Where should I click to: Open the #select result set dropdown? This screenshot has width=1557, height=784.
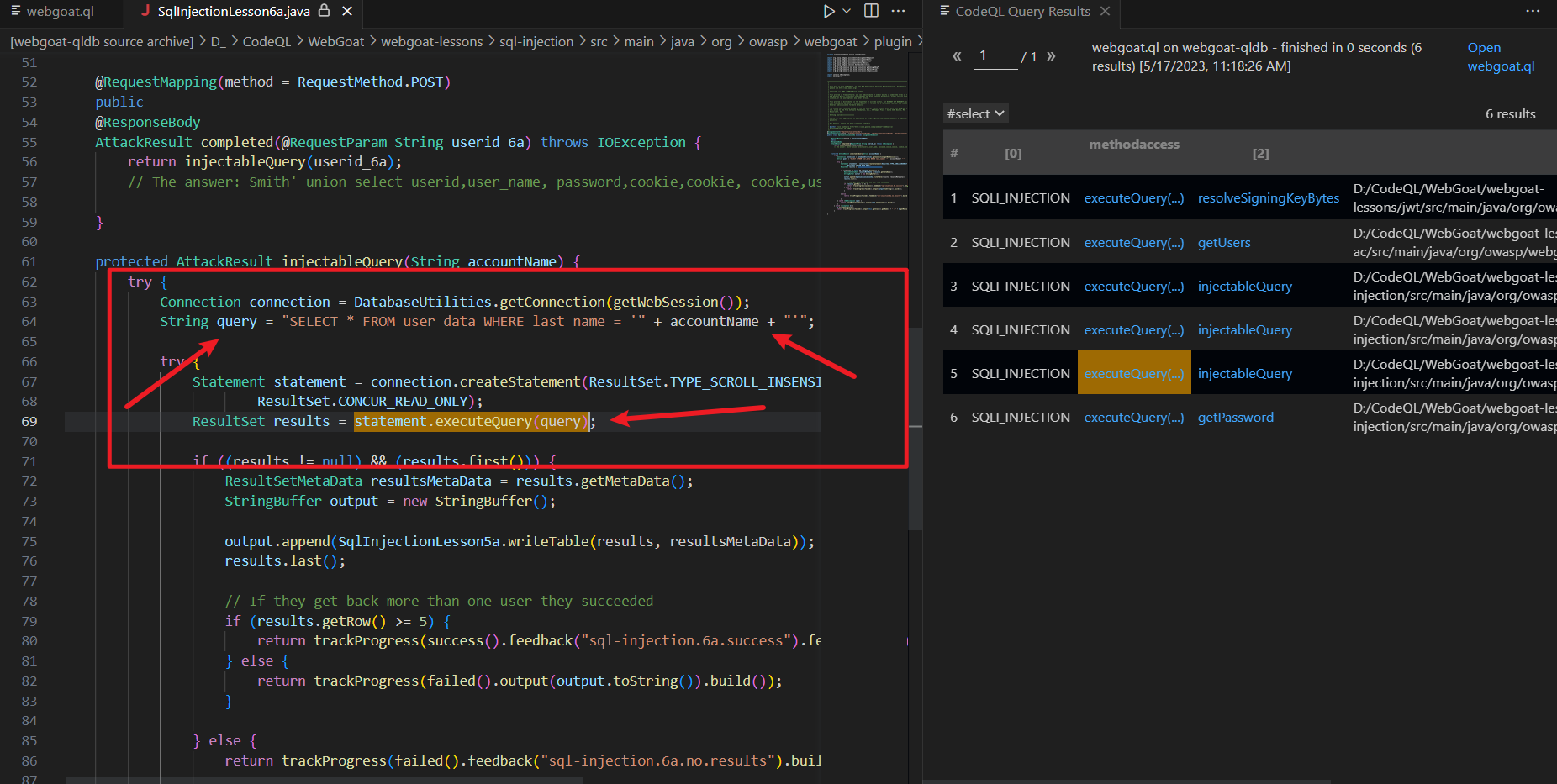click(975, 113)
